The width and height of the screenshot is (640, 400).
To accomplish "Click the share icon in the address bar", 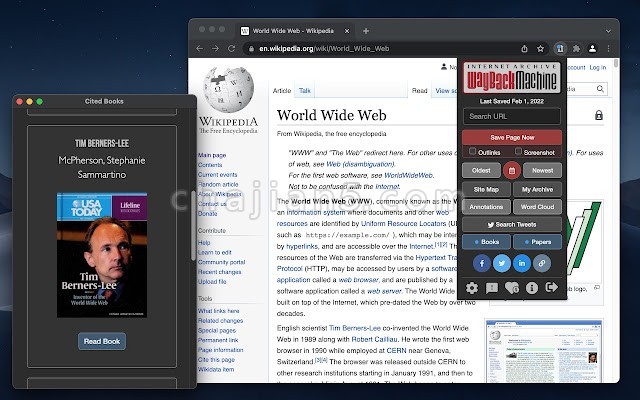I will (524, 49).
